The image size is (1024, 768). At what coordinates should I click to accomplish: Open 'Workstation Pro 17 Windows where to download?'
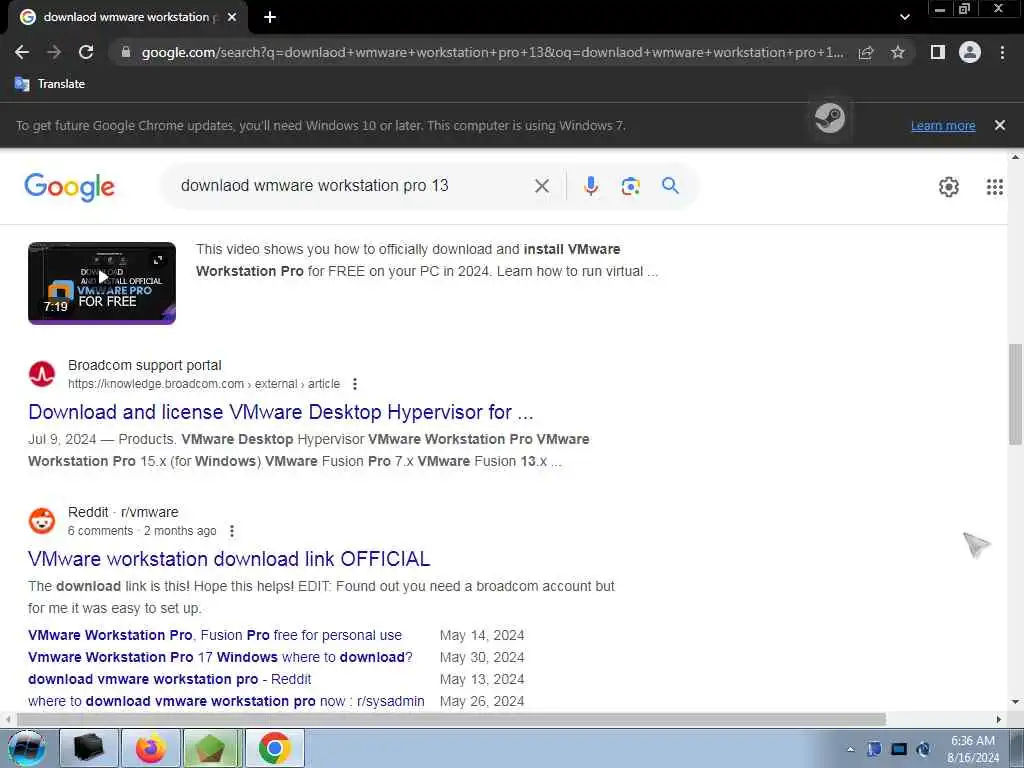(x=220, y=657)
